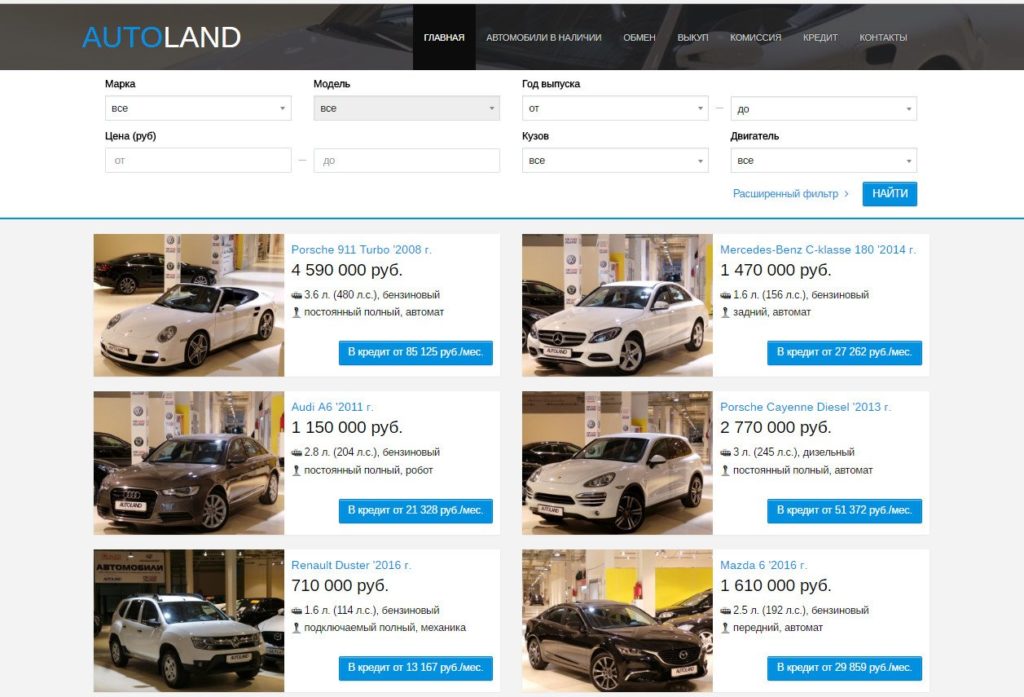Open the Контакты page from the navigation
Viewport: 1024px width, 697px height.
[883, 38]
